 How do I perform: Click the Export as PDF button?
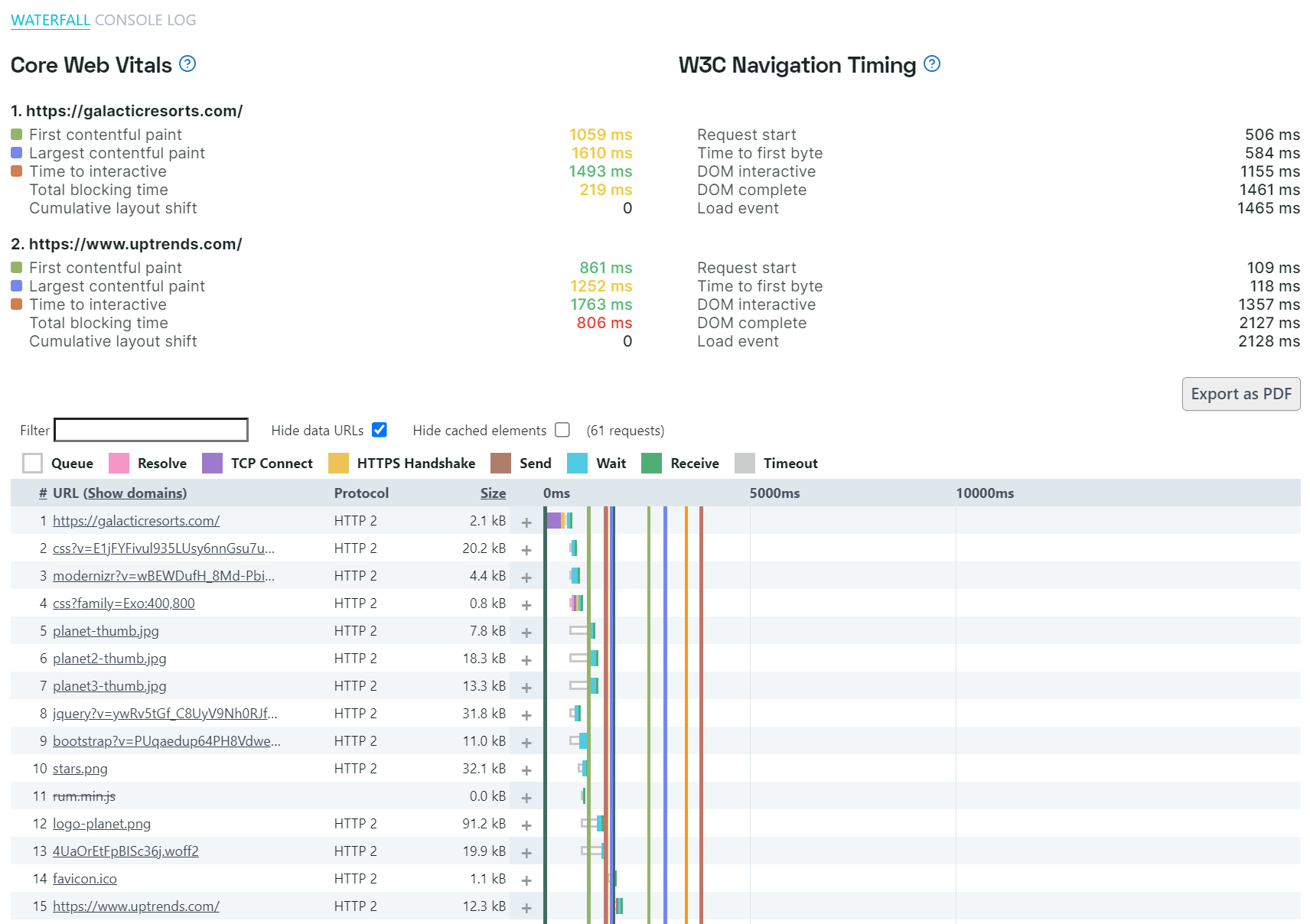[x=1241, y=394]
